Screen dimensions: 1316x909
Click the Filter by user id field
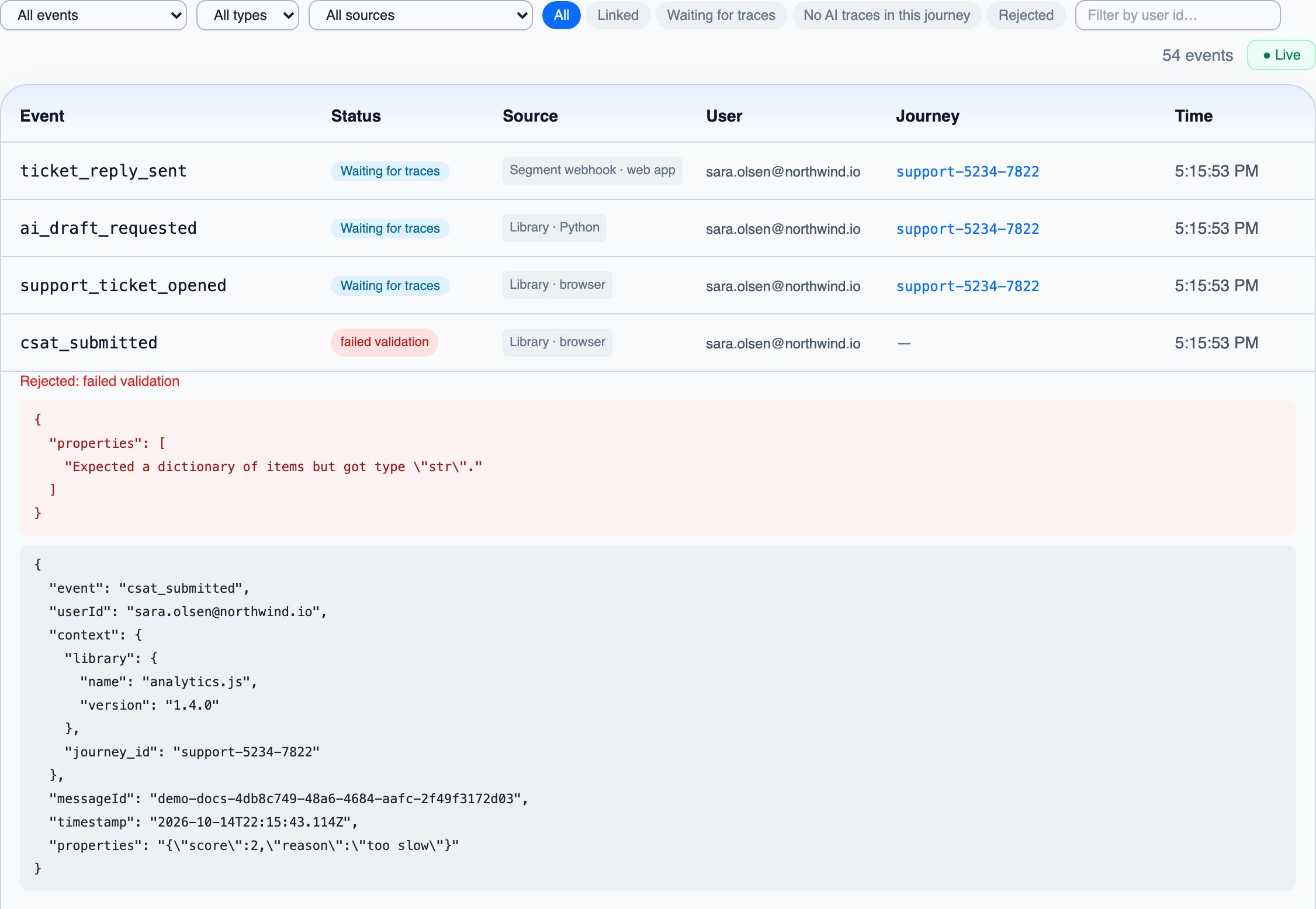1178,15
